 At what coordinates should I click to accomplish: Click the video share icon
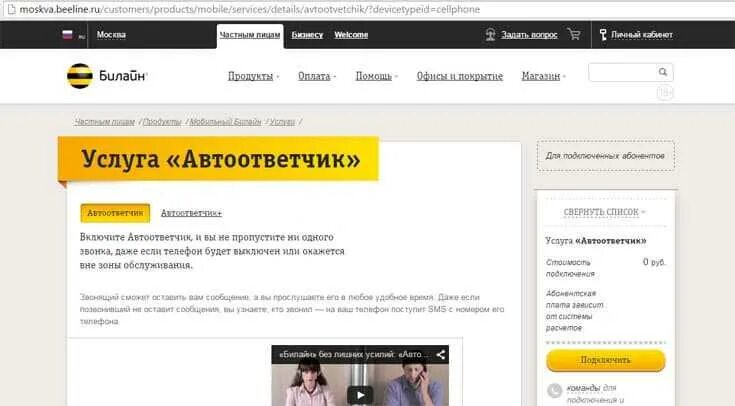coord(441,354)
